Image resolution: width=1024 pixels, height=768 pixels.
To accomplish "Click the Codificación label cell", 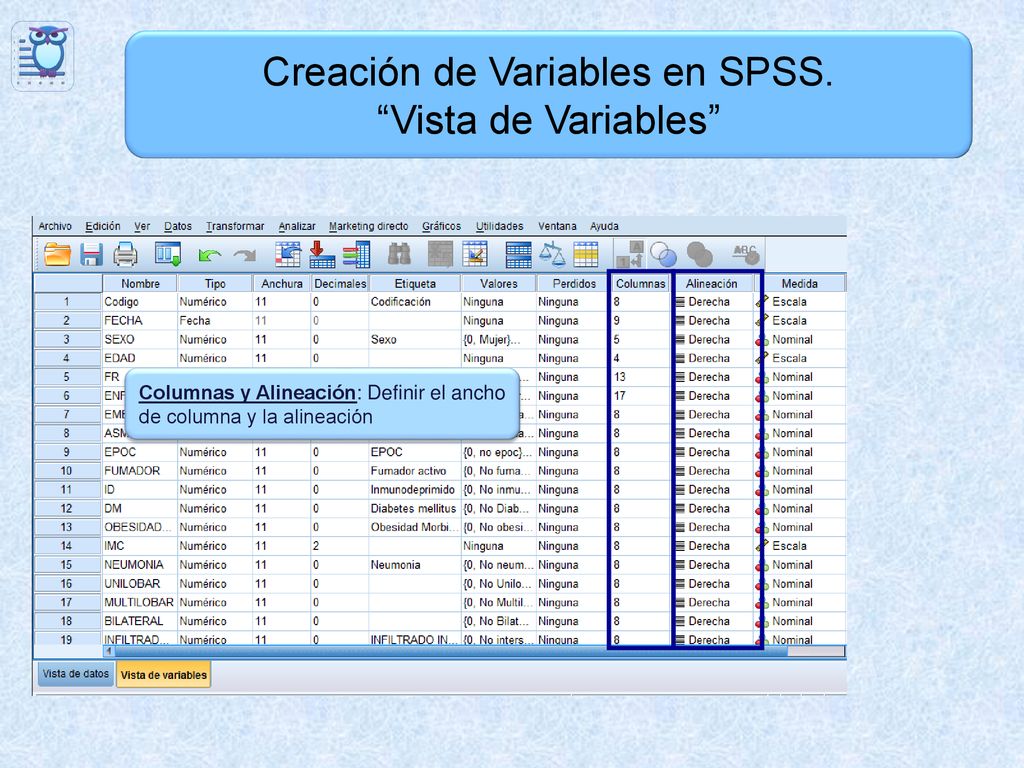I will tap(415, 302).
